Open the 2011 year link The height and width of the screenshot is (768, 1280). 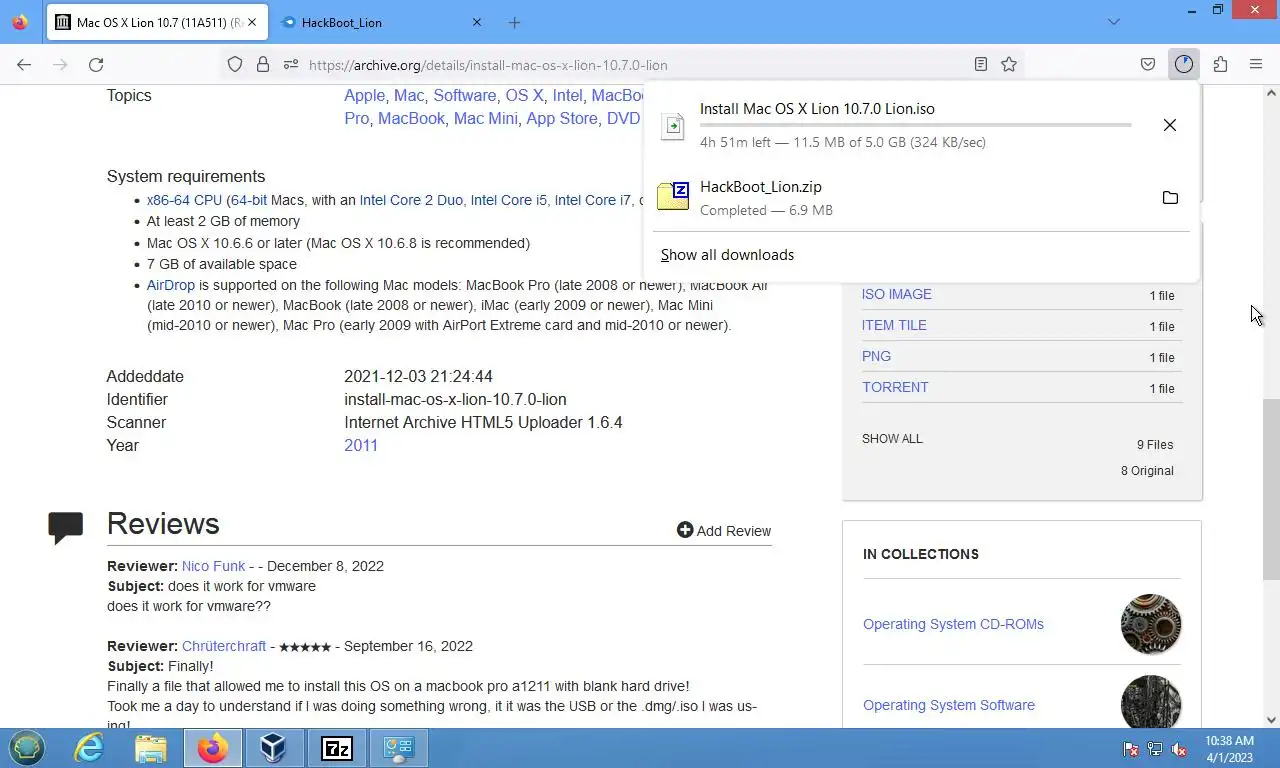coord(361,445)
